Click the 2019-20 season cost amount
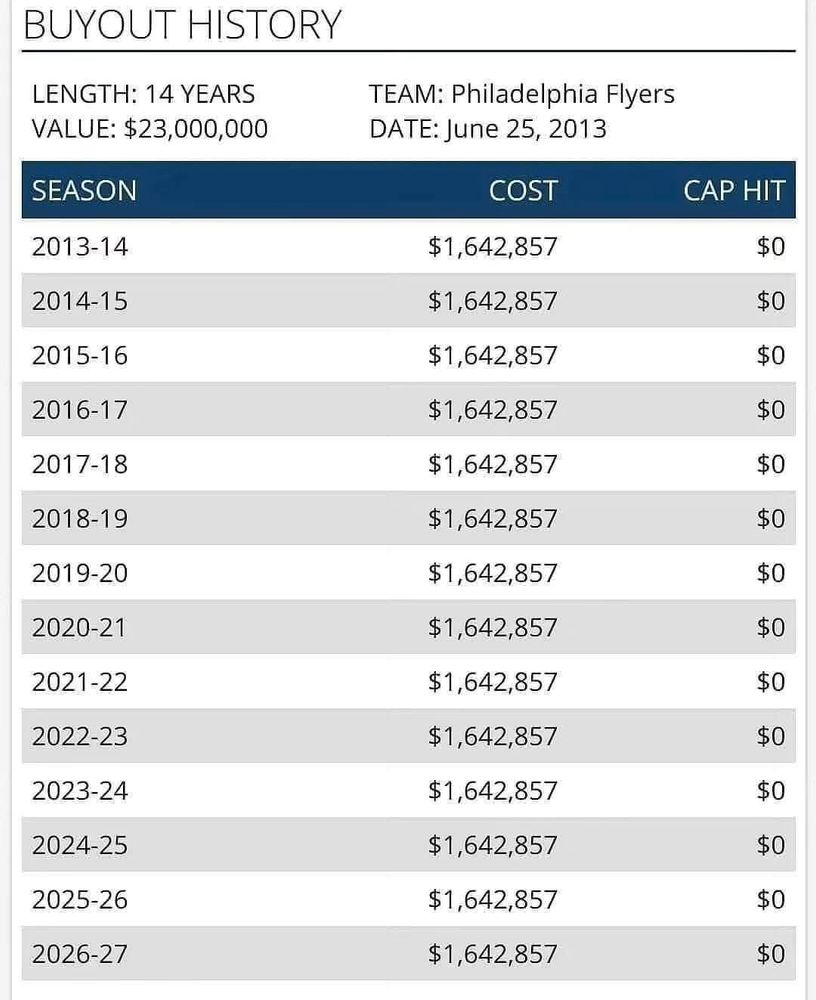The width and height of the screenshot is (816, 1000). click(x=493, y=573)
